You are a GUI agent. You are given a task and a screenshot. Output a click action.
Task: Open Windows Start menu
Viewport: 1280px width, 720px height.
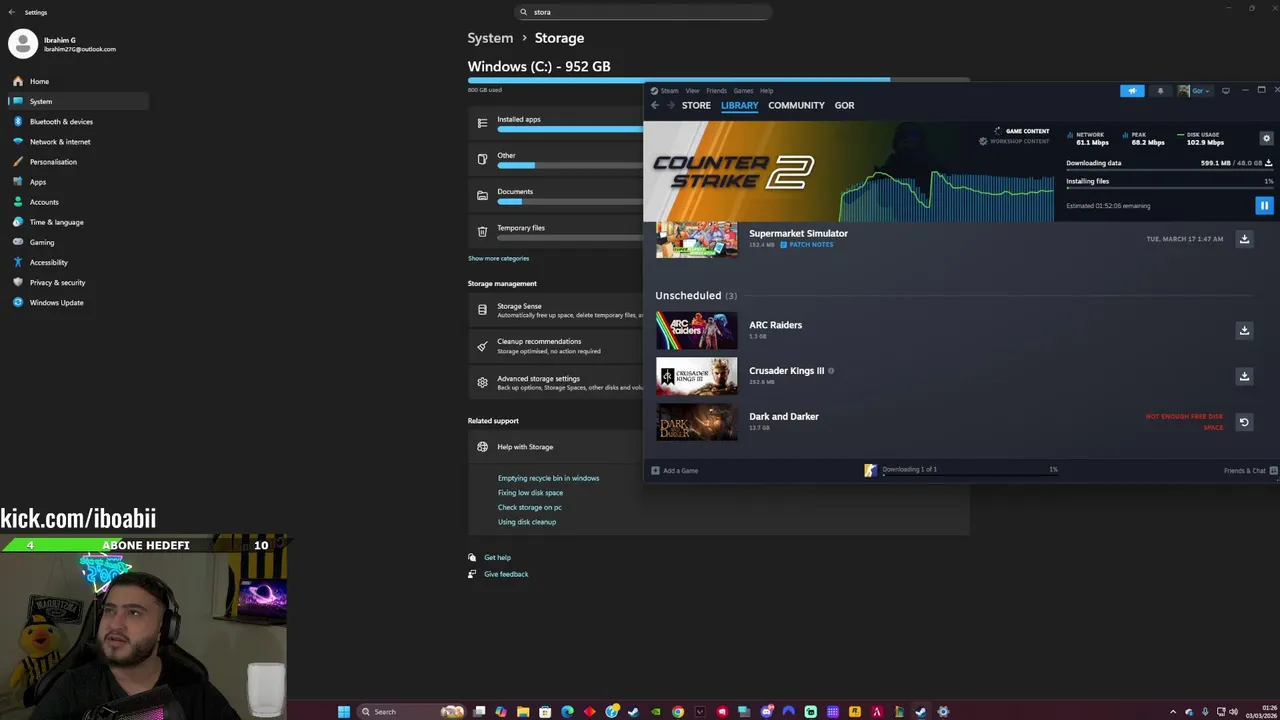[x=344, y=712]
